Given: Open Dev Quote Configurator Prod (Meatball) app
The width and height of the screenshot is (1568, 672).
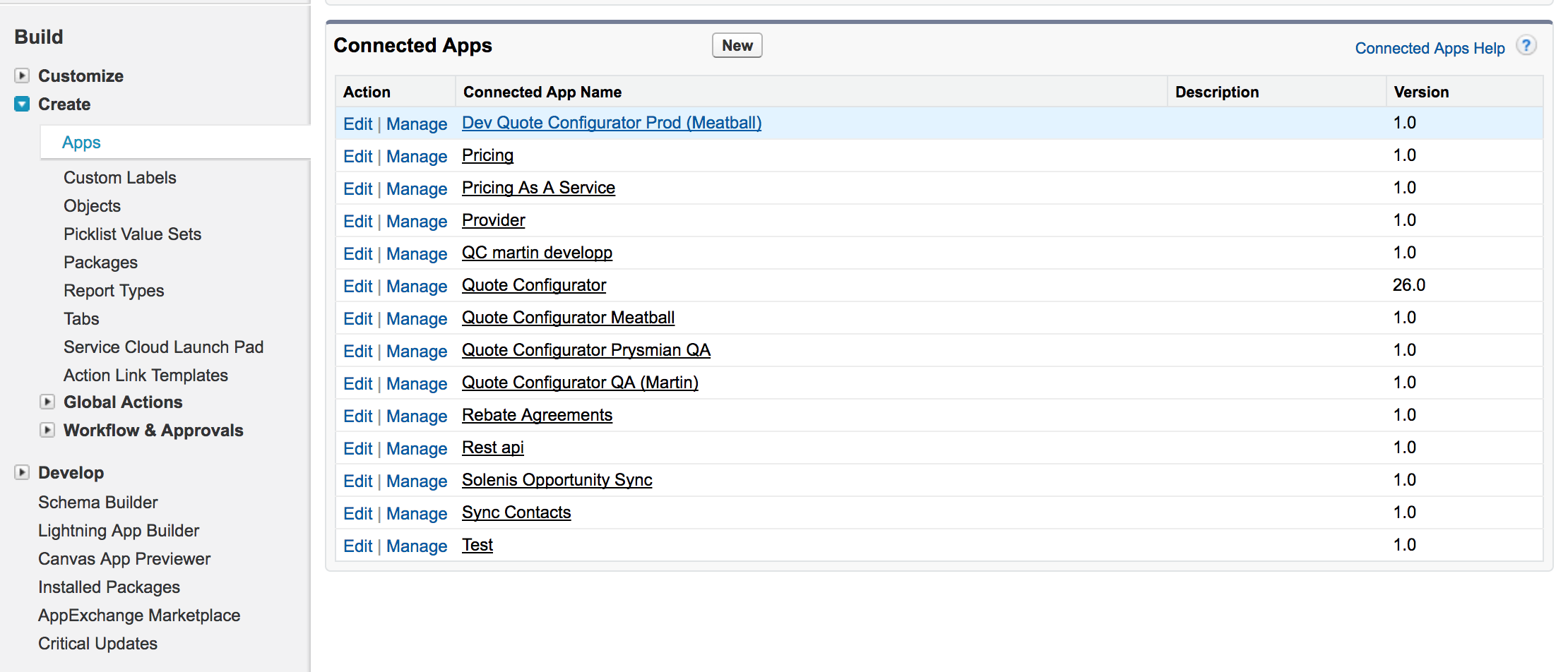Looking at the screenshot, I should click(611, 123).
